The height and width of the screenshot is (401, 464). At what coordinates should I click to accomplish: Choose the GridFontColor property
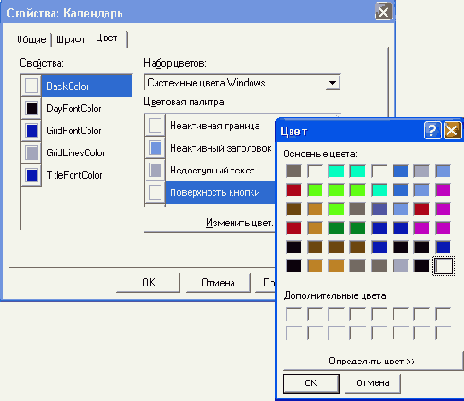click(x=76, y=130)
